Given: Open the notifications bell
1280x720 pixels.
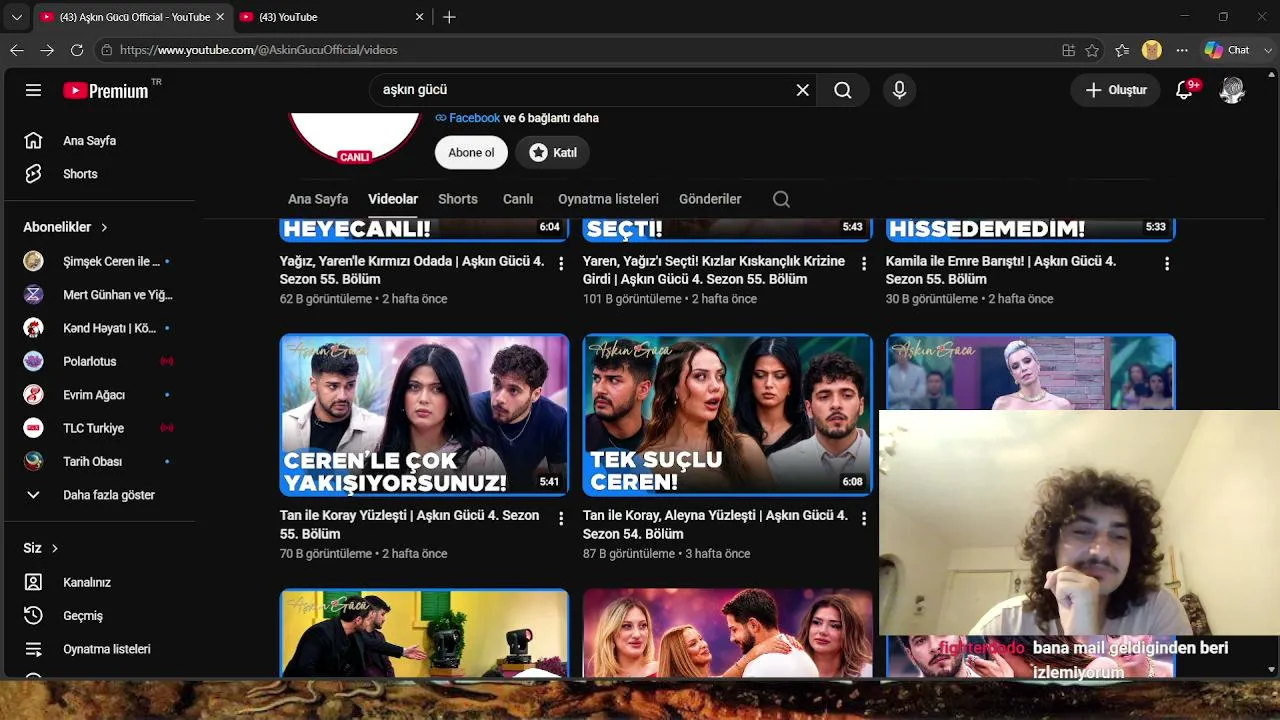Looking at the screenshot, I should point(1185,90).
